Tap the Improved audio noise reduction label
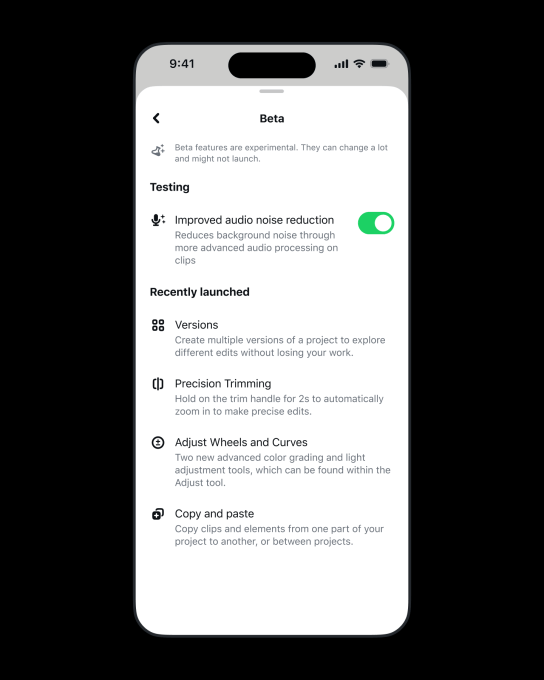Viewport: 544px width, 680px height. 254,220
